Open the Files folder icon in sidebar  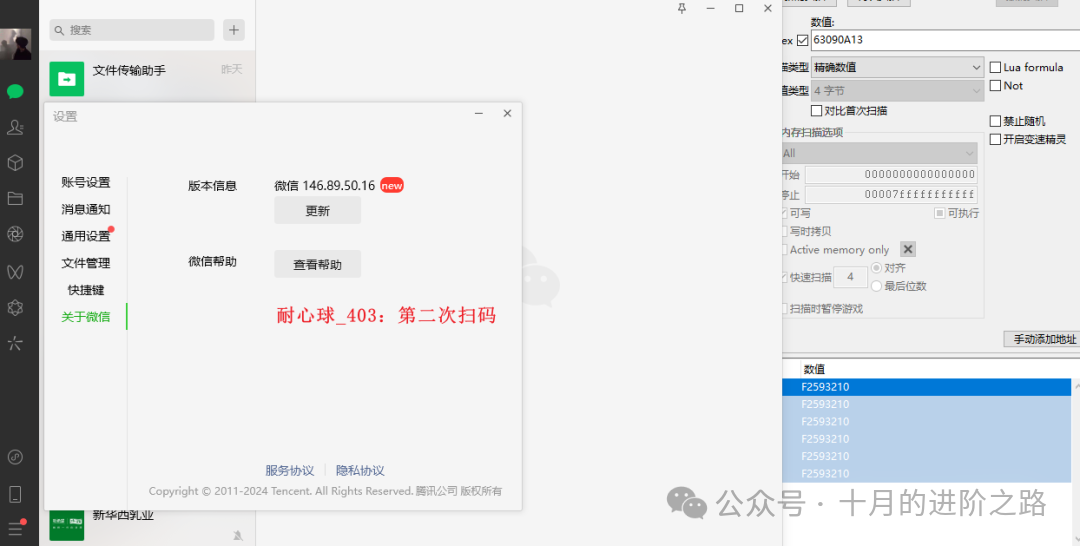click(x=15, y=199)
